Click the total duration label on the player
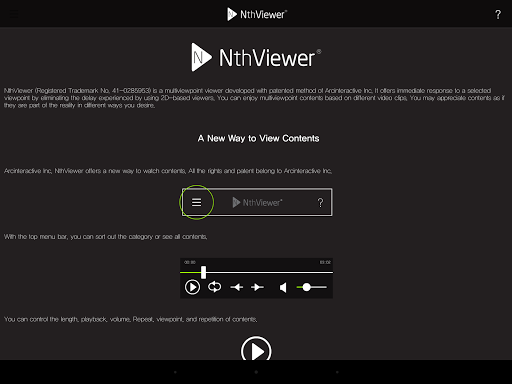This screenshot has width=512, height=384. (x=325, y=262)
